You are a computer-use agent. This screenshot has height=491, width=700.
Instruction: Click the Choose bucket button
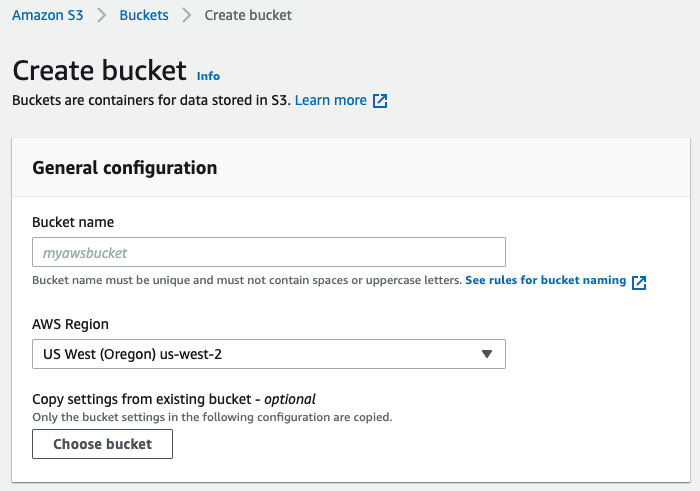pyautogui.click(x=102, y=444)
